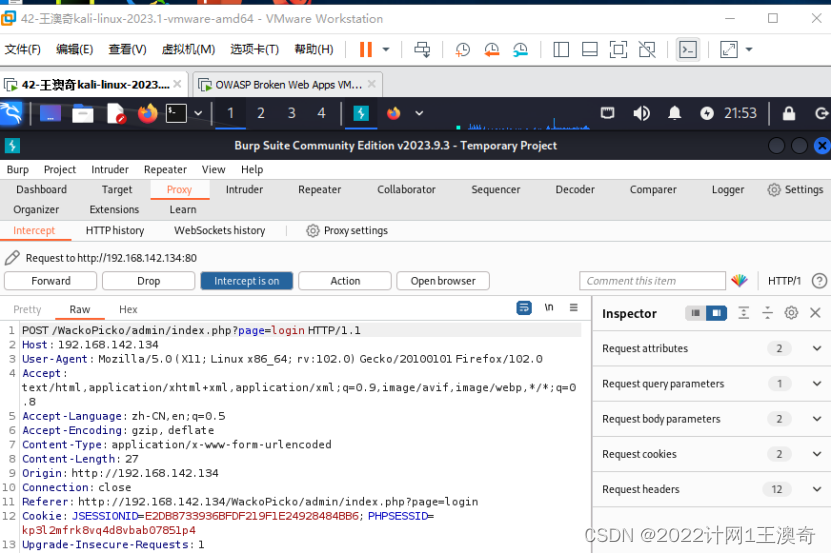The width and height of the screenshot is (831, 554).
Task: Open the stretch display dropdown arrow
Action: pyautogui.click(x=749, y=49)
